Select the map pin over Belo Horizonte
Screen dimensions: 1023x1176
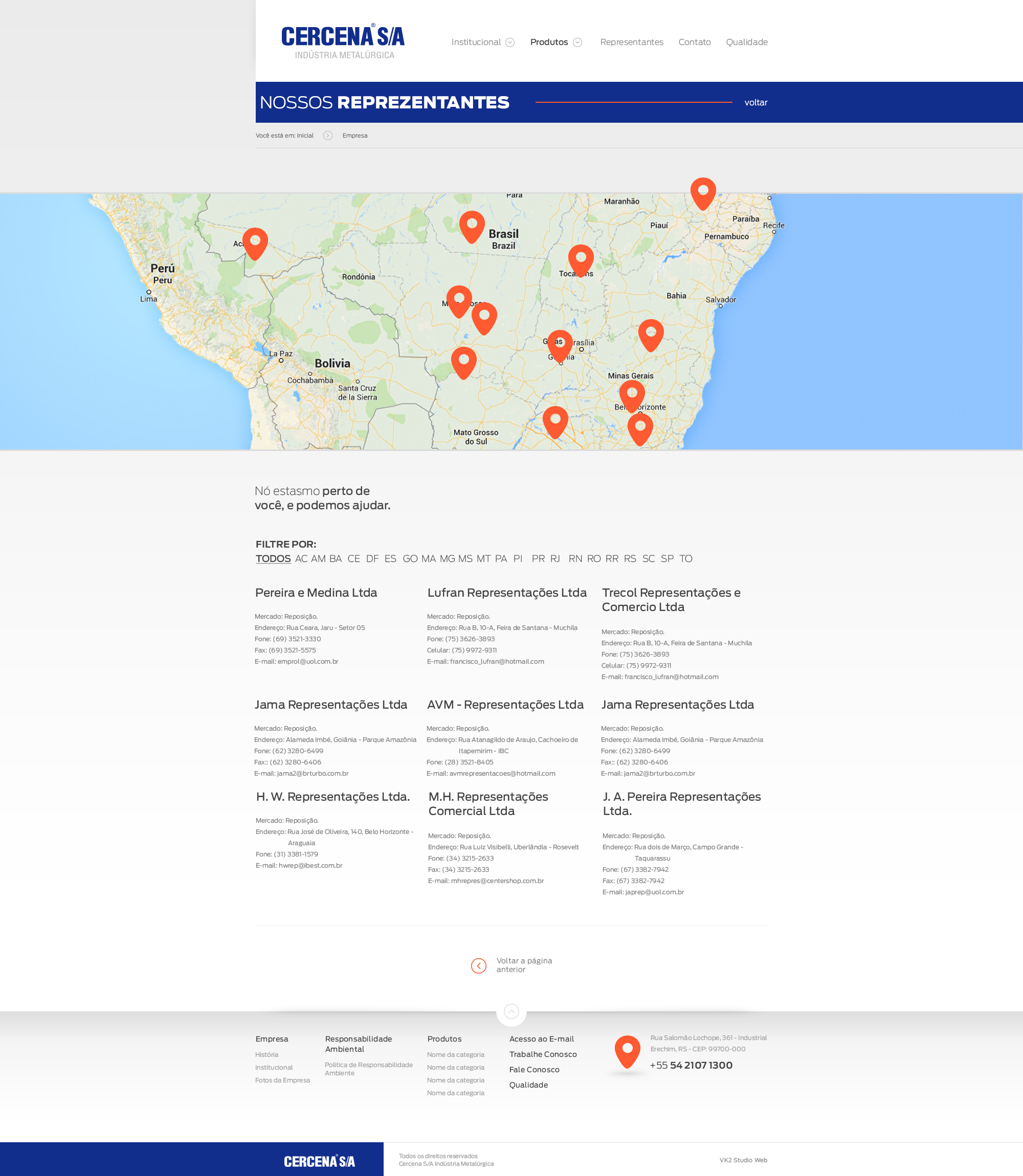point(632,397)
